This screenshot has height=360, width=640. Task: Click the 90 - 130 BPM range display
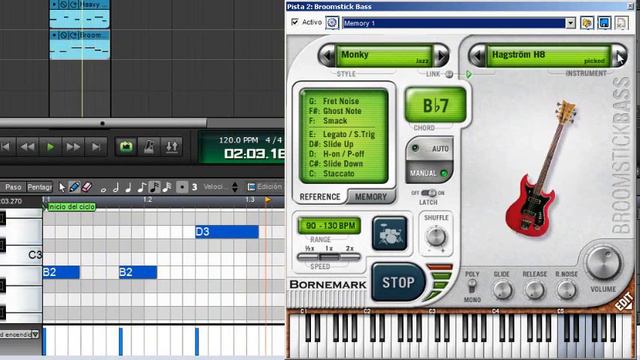click(329, 226)
